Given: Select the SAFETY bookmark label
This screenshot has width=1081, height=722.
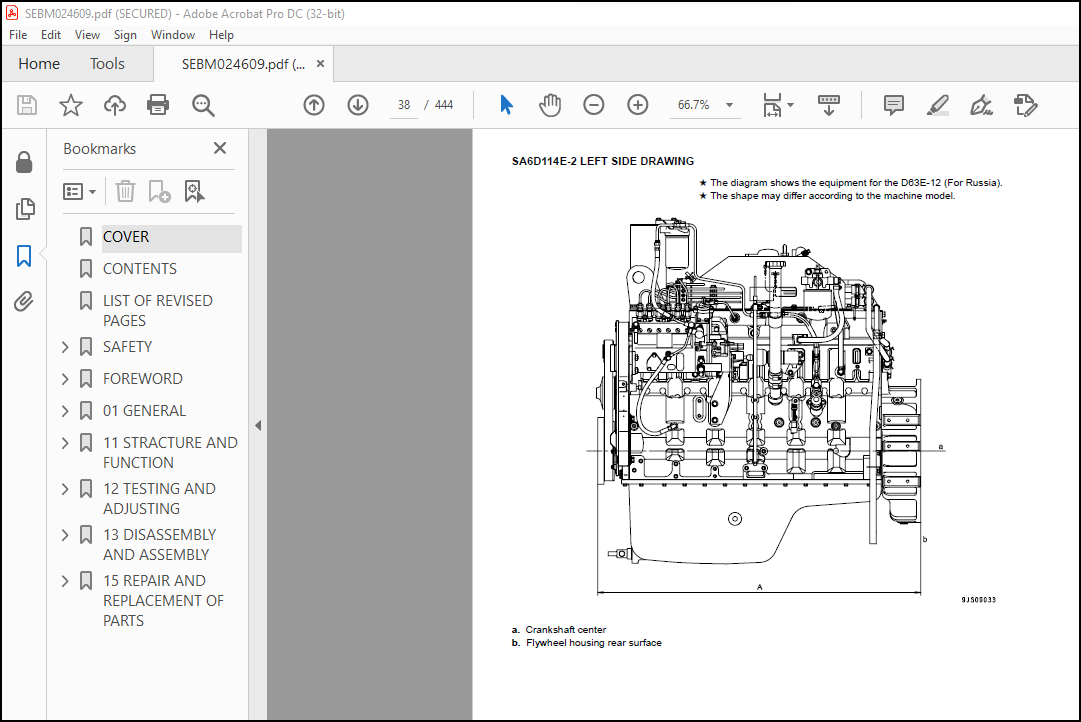Looking at the screenshot, I should coord(128,347).
